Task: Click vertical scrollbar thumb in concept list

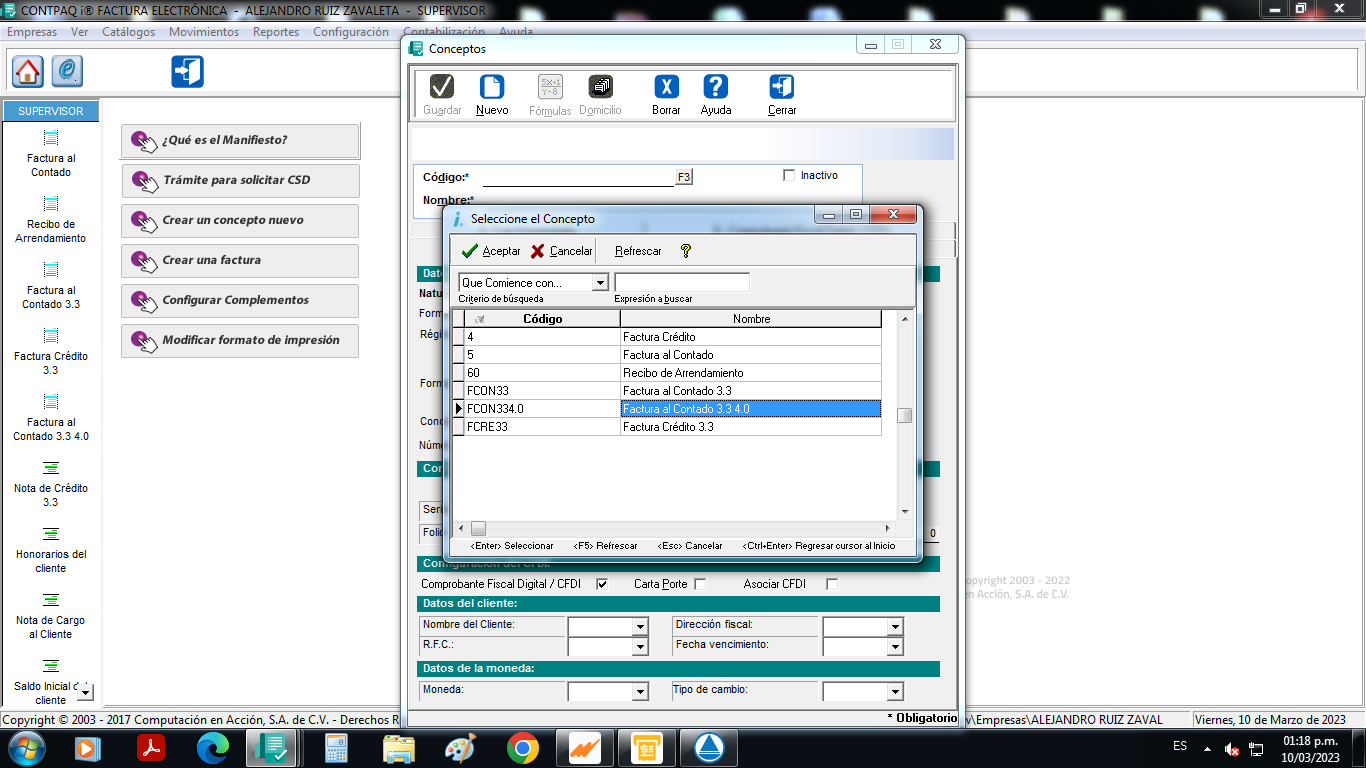Action: (904, 416)
